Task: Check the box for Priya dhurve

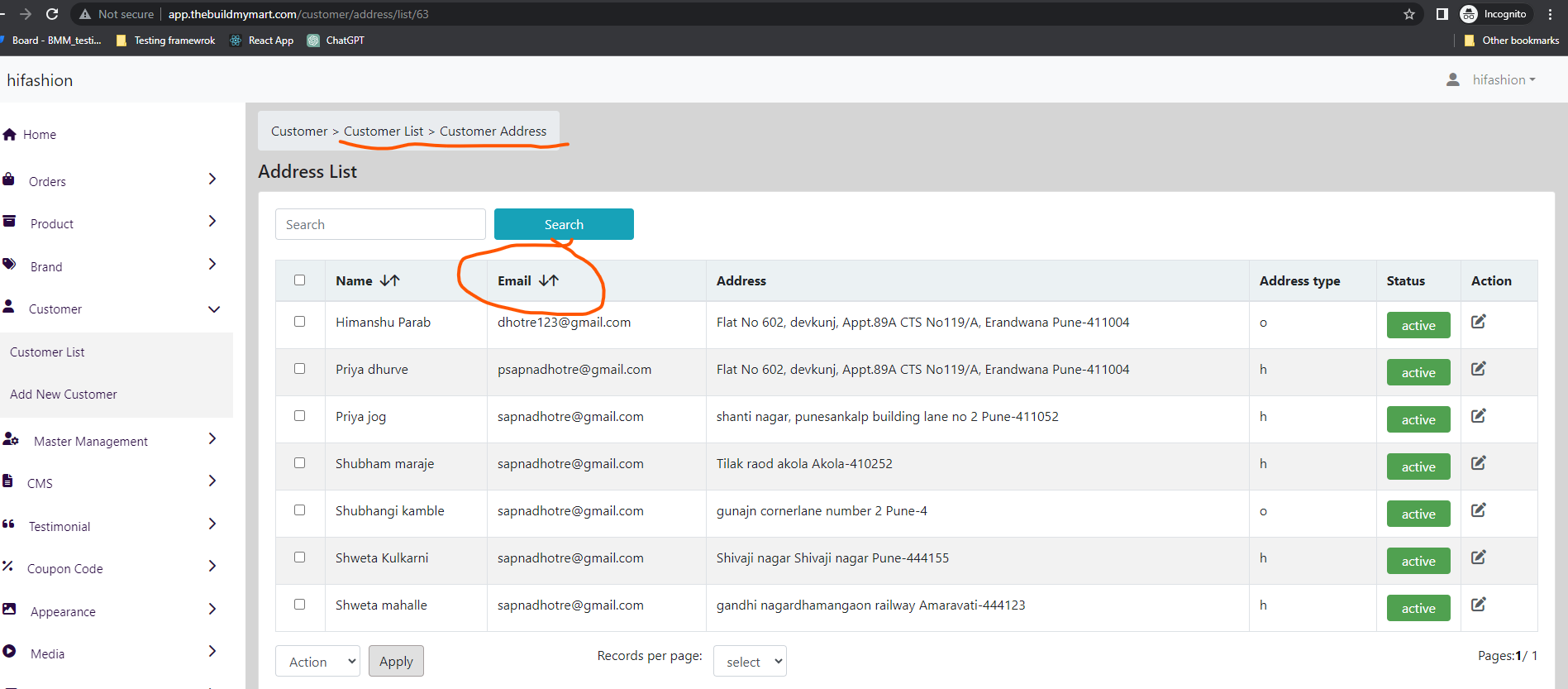Action: click(299, 368)
